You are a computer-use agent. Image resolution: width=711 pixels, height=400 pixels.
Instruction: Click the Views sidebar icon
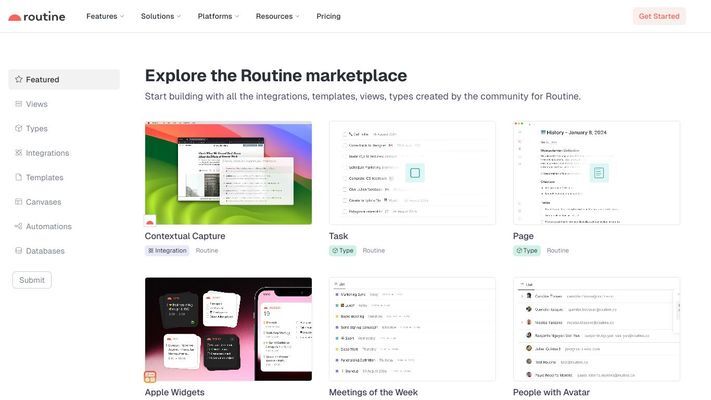pos(19,104)
